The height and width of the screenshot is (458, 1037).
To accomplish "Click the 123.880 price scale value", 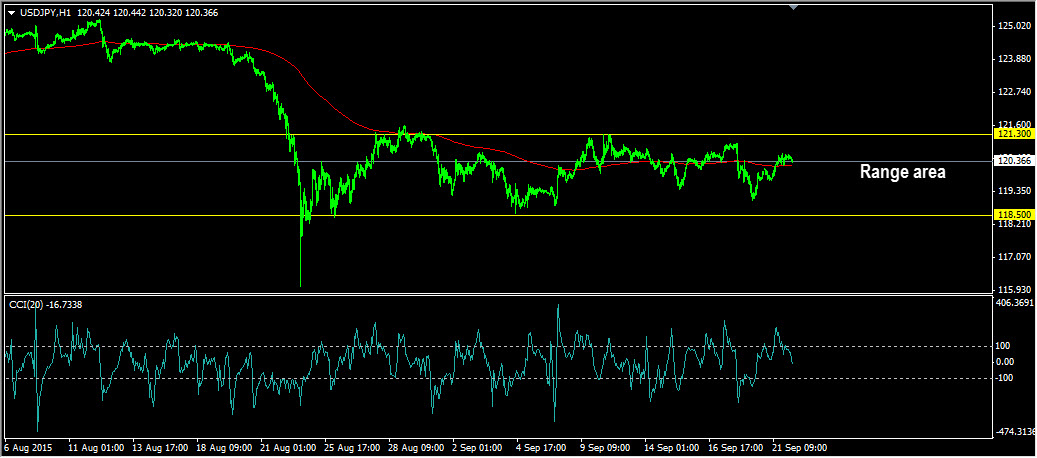I will click(1013, 59).
